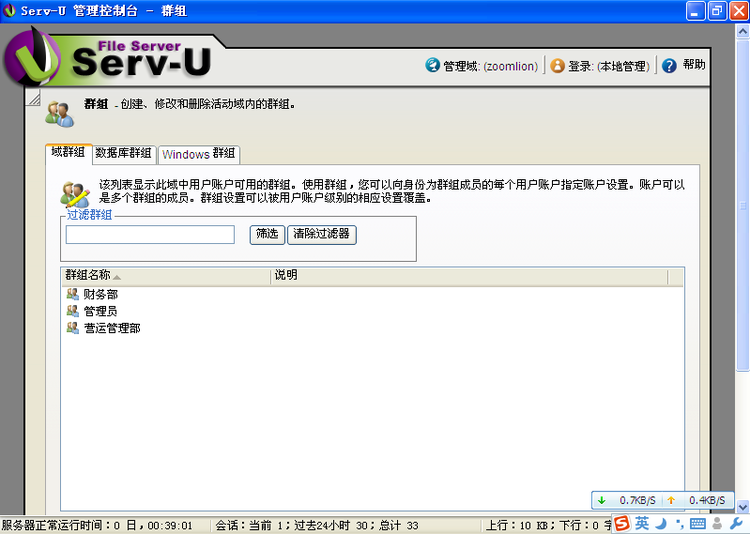
Task: Click the 帮助 question mark icon
Action: pos(670,65)
